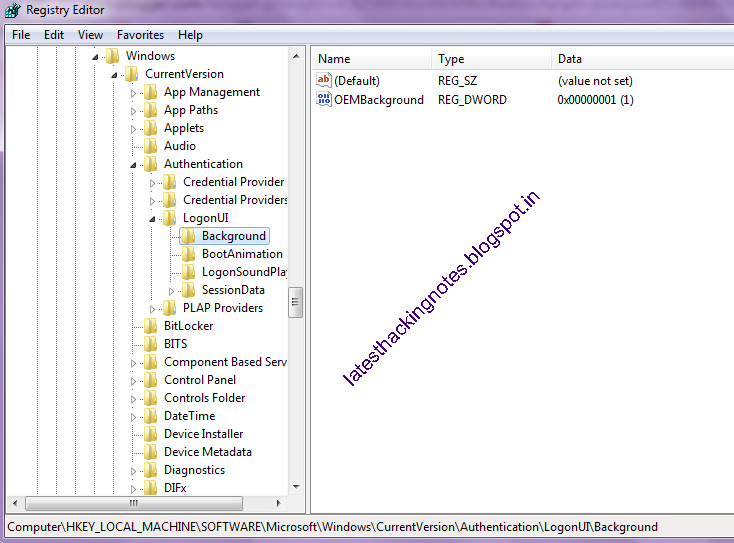Click the BITS folder icon
The width and height of the screenshot is (734, 543).
pyautogui.click(x=150, y=344)
